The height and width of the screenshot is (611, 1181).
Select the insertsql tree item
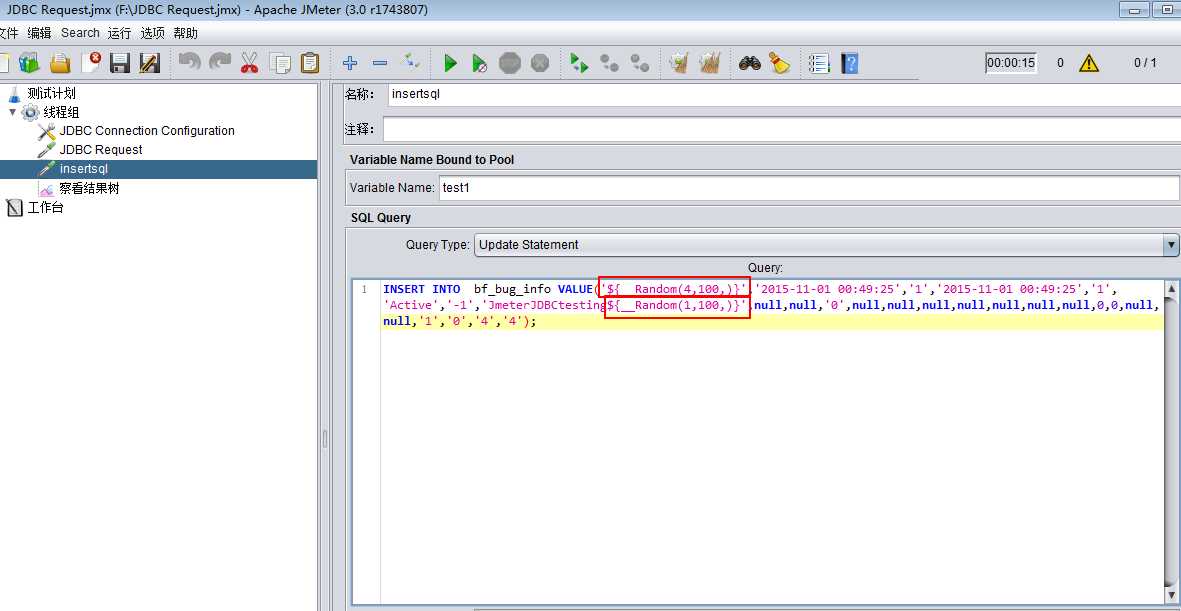tap(84, 169)
